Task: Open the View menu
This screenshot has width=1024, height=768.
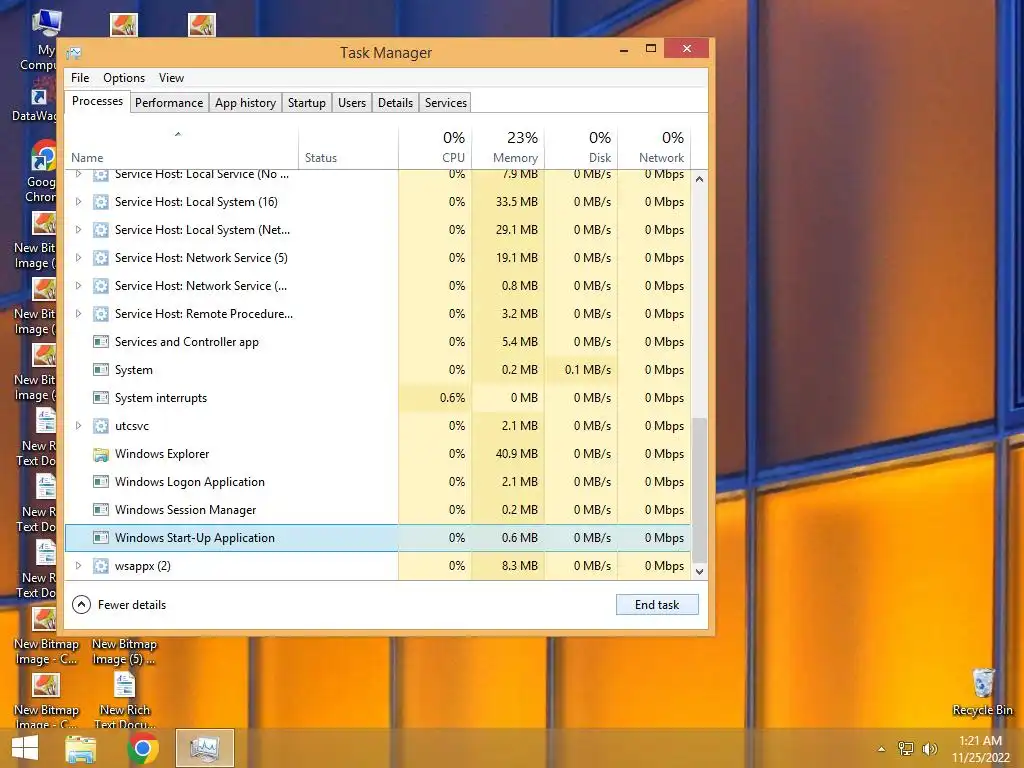Action: 171,78
